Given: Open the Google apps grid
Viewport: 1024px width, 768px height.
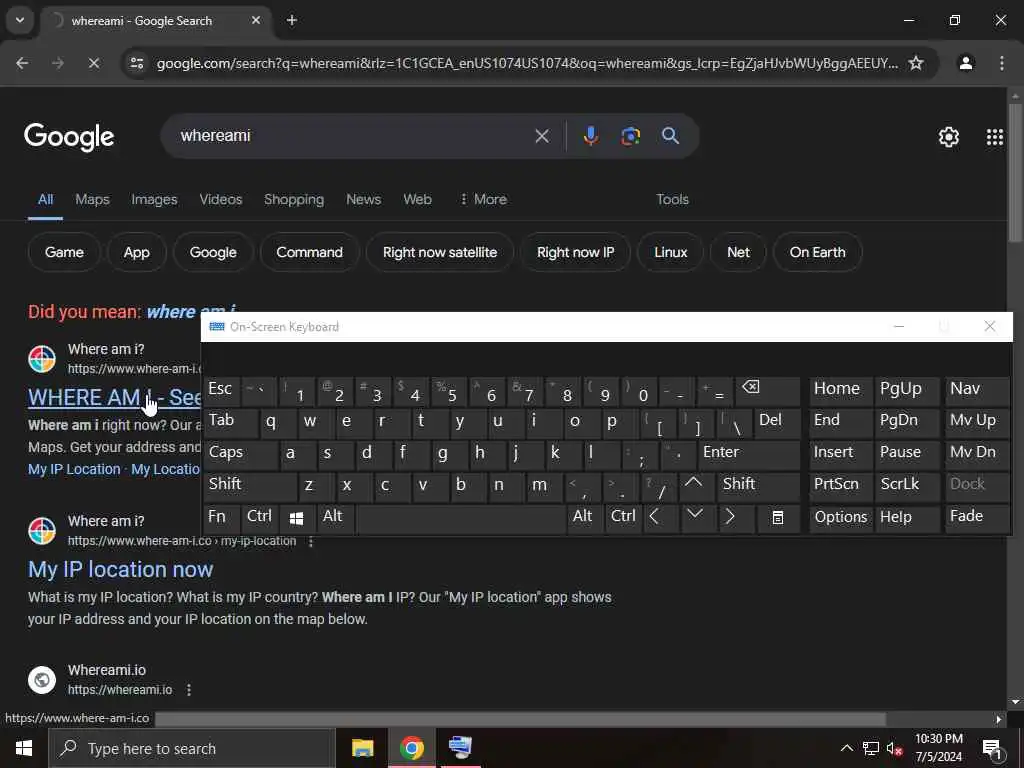Looking at the screenshot, I should (995, 136).
